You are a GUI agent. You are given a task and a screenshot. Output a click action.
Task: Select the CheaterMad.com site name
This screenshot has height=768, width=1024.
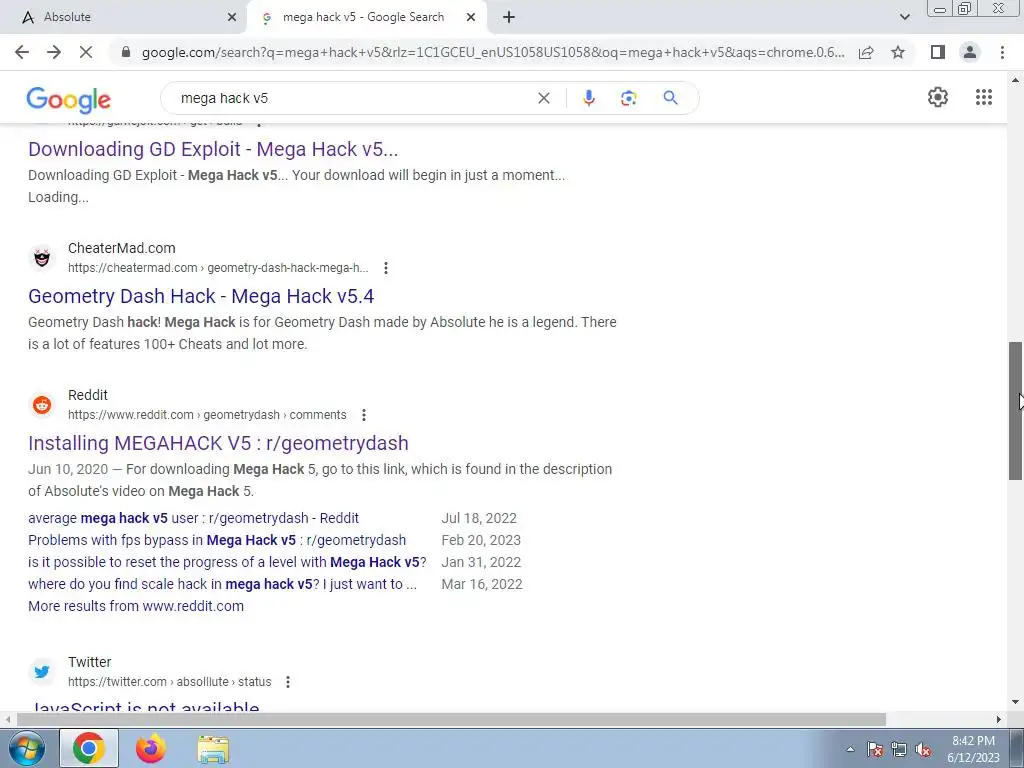tap(121, 248)
